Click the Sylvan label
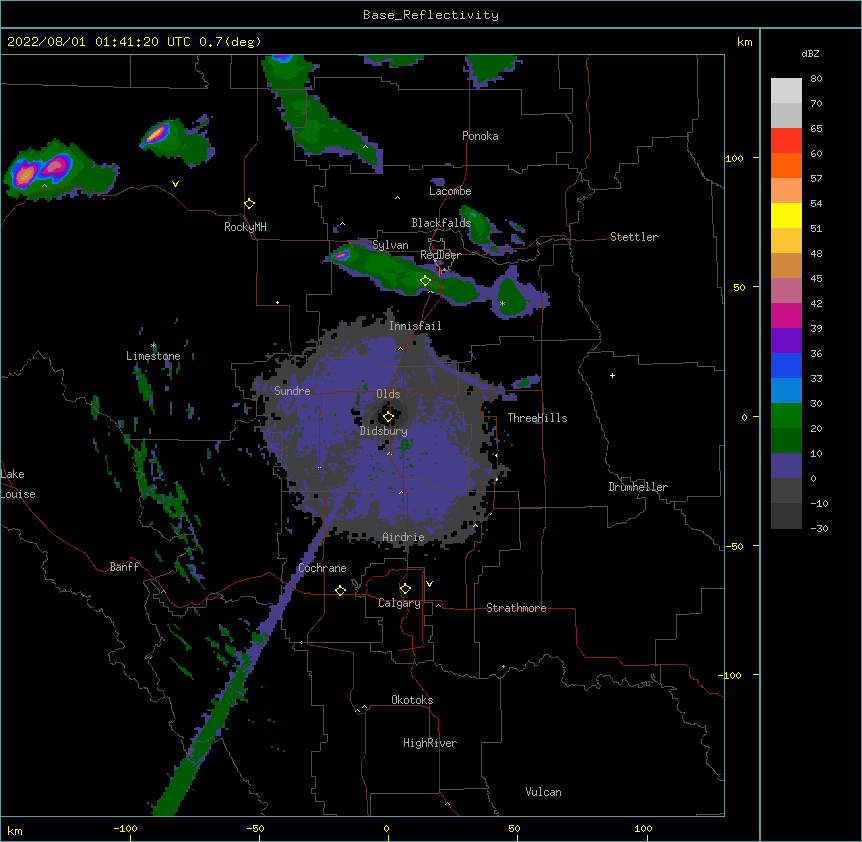The image size is (862, 842). pyautogui.click(x=390, y=245)
